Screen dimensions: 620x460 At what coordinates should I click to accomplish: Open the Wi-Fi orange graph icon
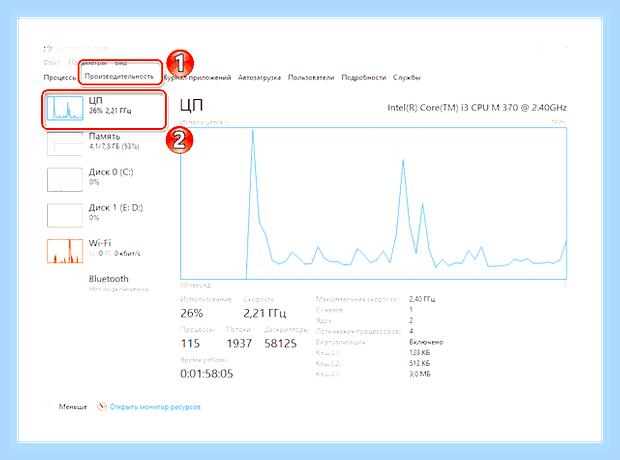coord(65,251)
